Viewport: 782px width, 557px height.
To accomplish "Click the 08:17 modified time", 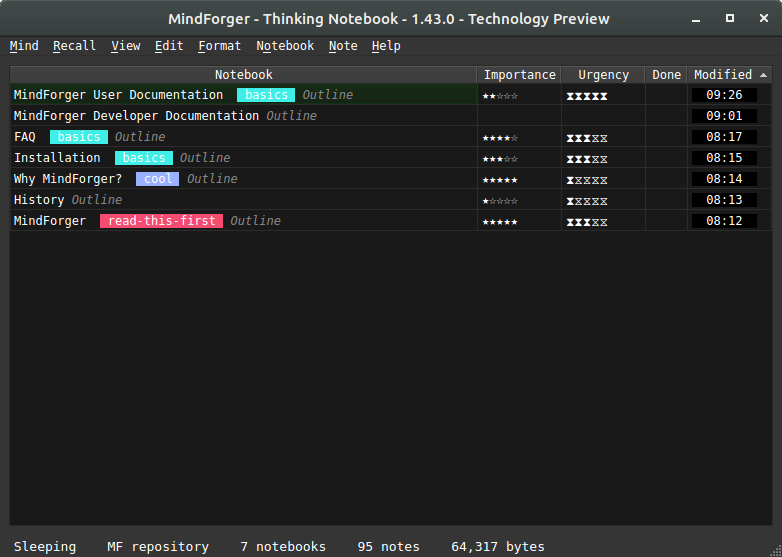I will click(x=724, y=137).
